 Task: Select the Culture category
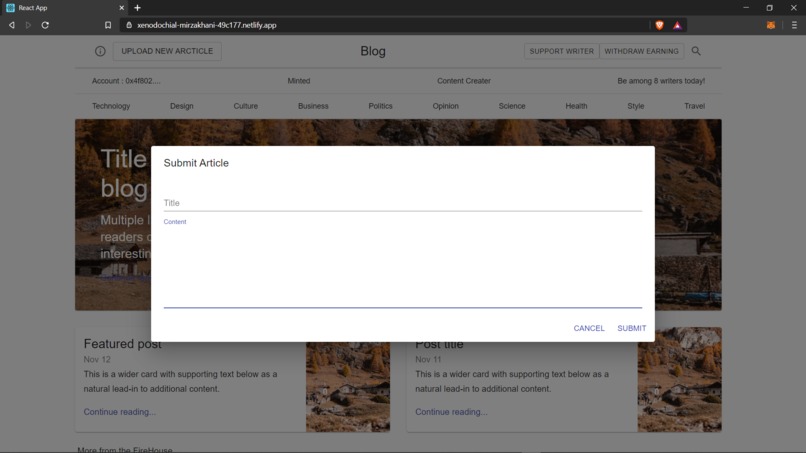tap(246, 106)
